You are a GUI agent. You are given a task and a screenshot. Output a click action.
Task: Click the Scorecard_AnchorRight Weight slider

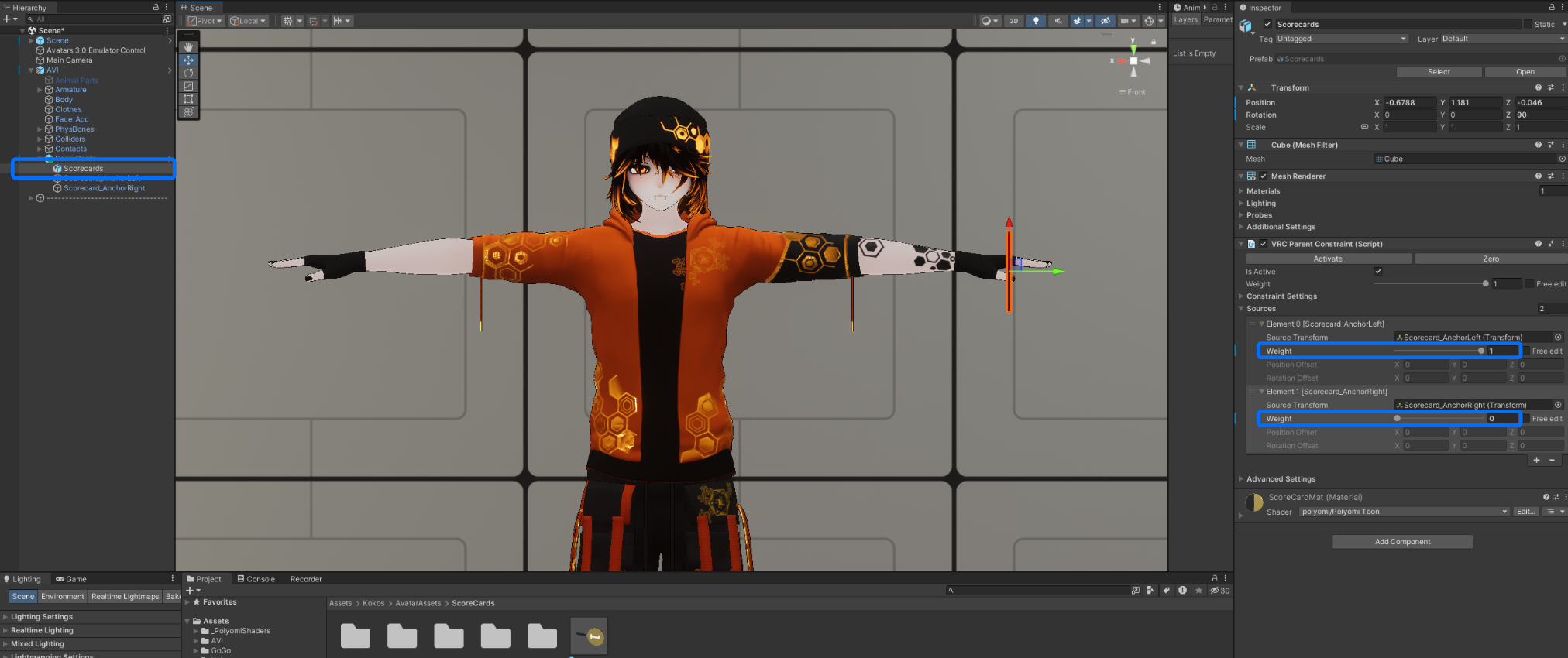1439,419
